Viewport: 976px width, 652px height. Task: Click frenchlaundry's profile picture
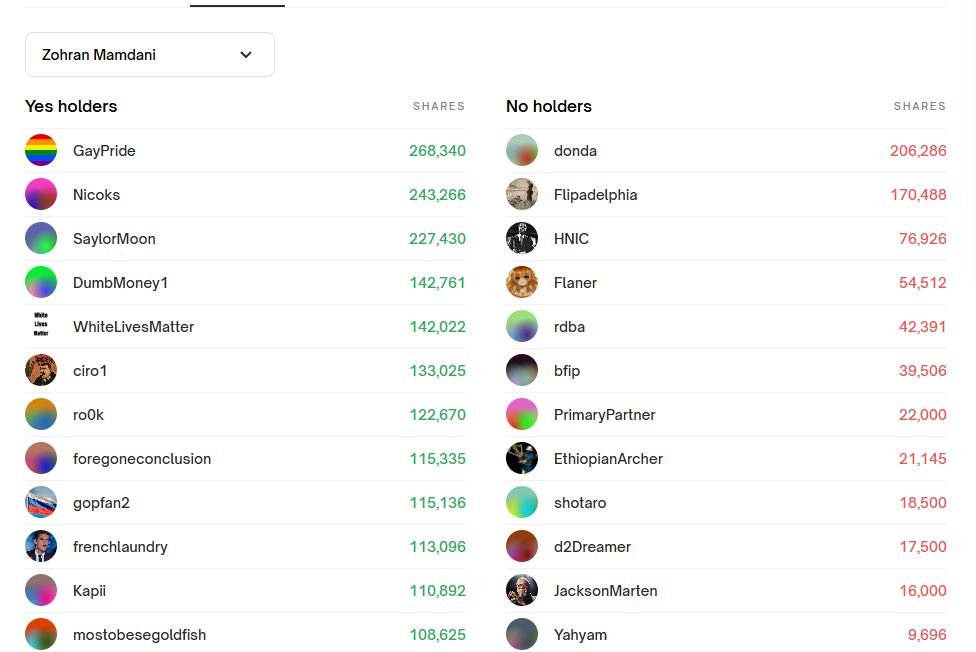tap(41, 547)
